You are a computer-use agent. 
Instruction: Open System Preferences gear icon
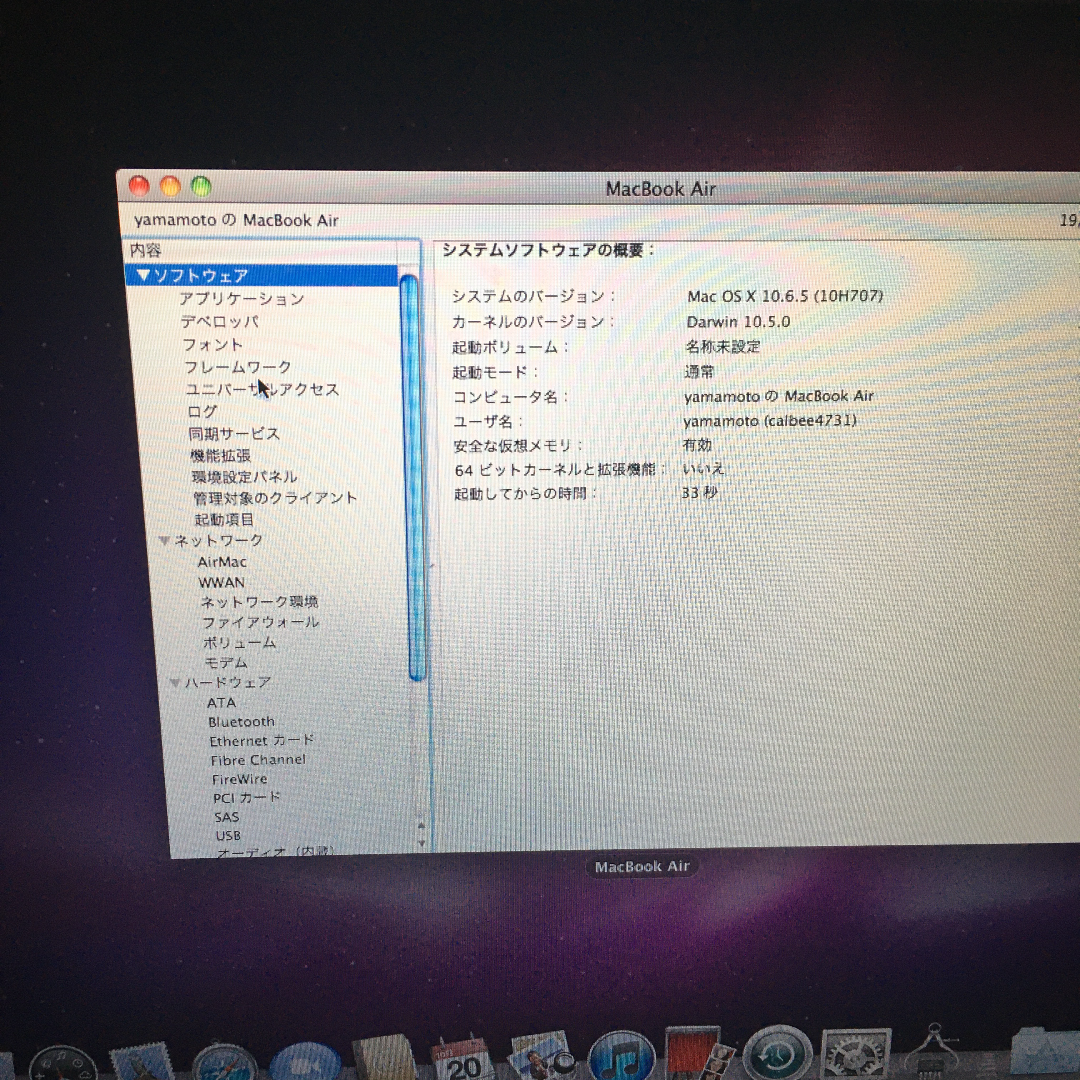pos(855,1060)
